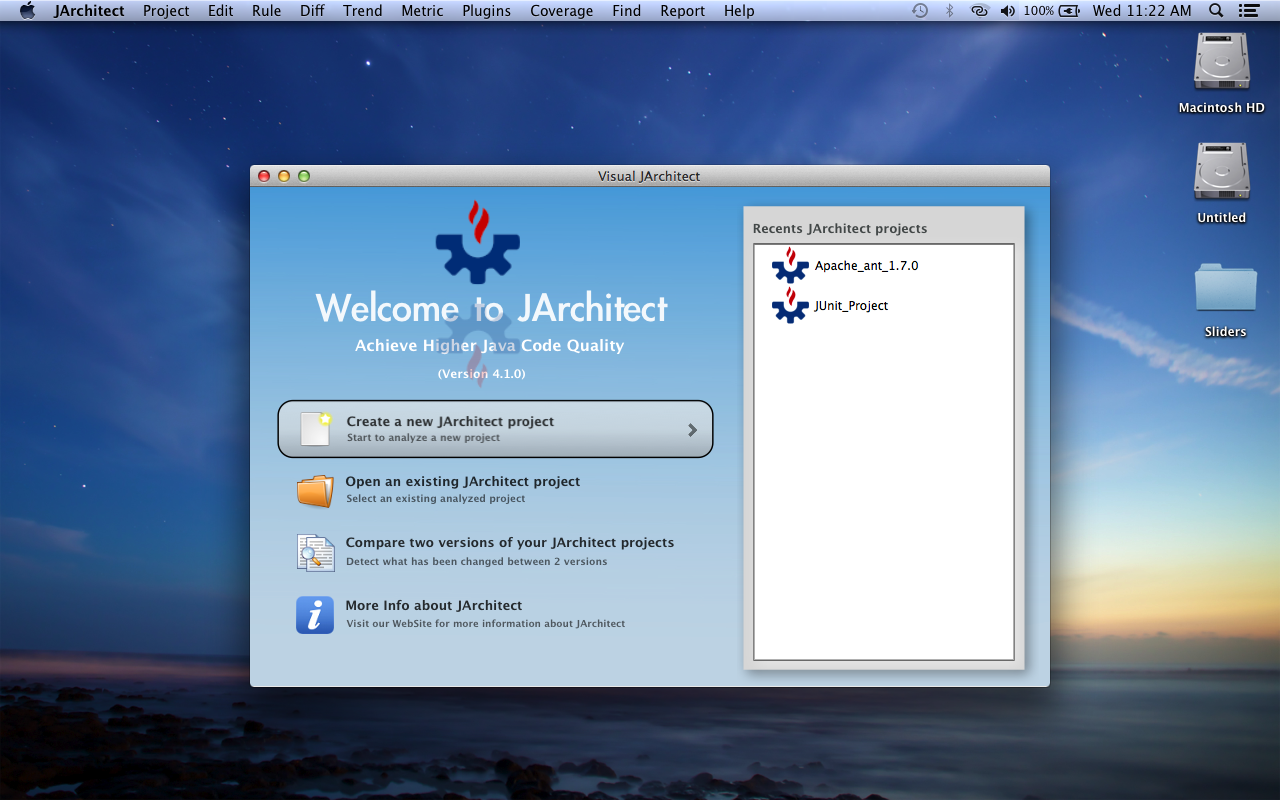Viewport: 1280px width, 800px height.
Task: Open the Coverage menu
Action: pos(561,11)
